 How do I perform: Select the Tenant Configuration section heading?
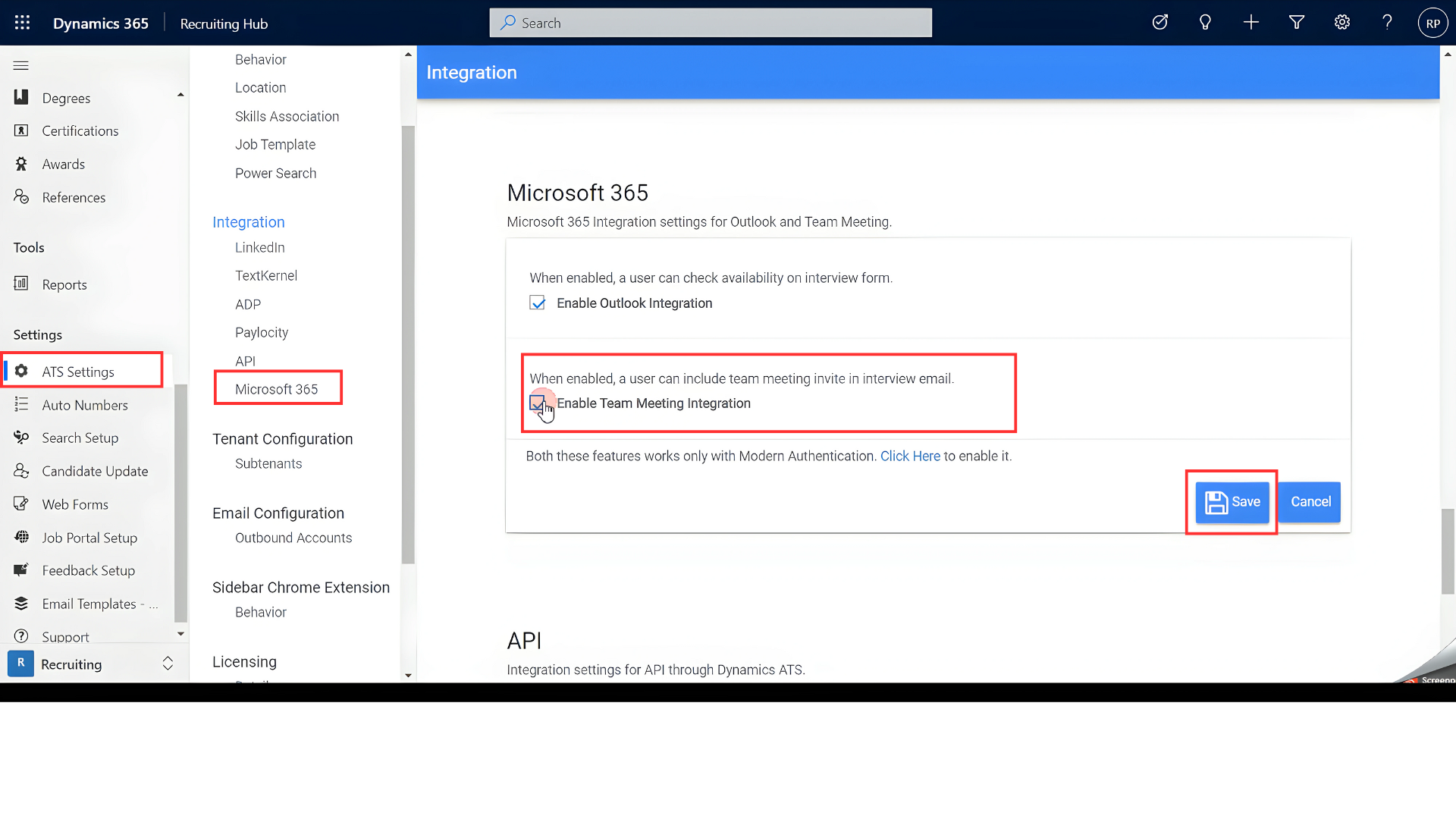282,439
